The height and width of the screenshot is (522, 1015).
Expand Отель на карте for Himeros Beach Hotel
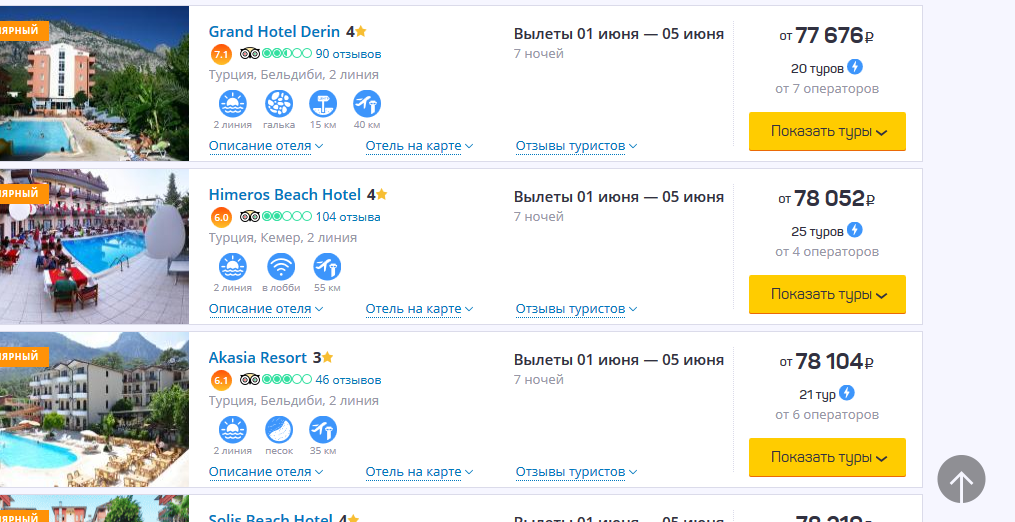[x=419, y=310]
